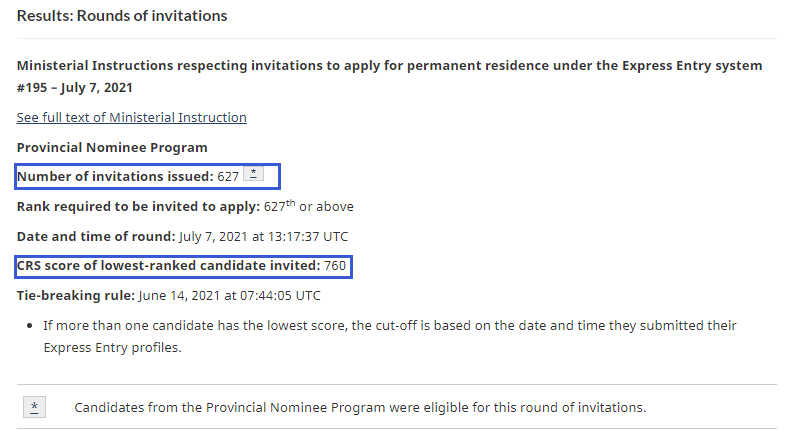Click the 'July 7, 2021 at 13:17:37 UTC' timestamp

point(263,237)
